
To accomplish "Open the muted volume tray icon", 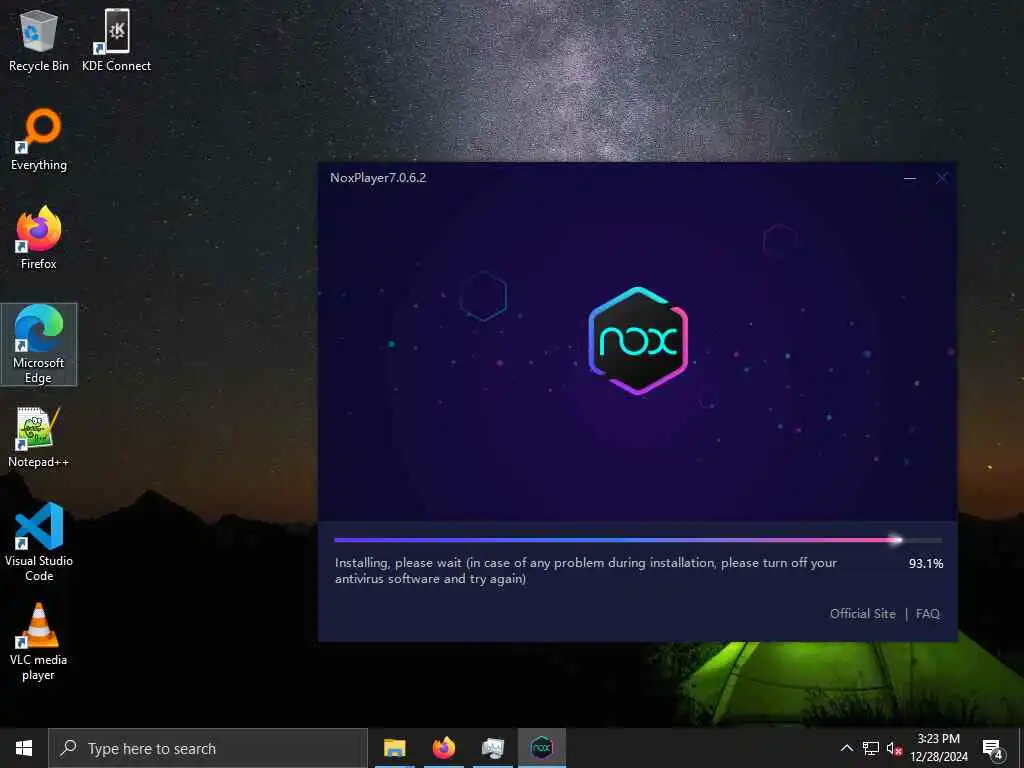I will [894, 748].
